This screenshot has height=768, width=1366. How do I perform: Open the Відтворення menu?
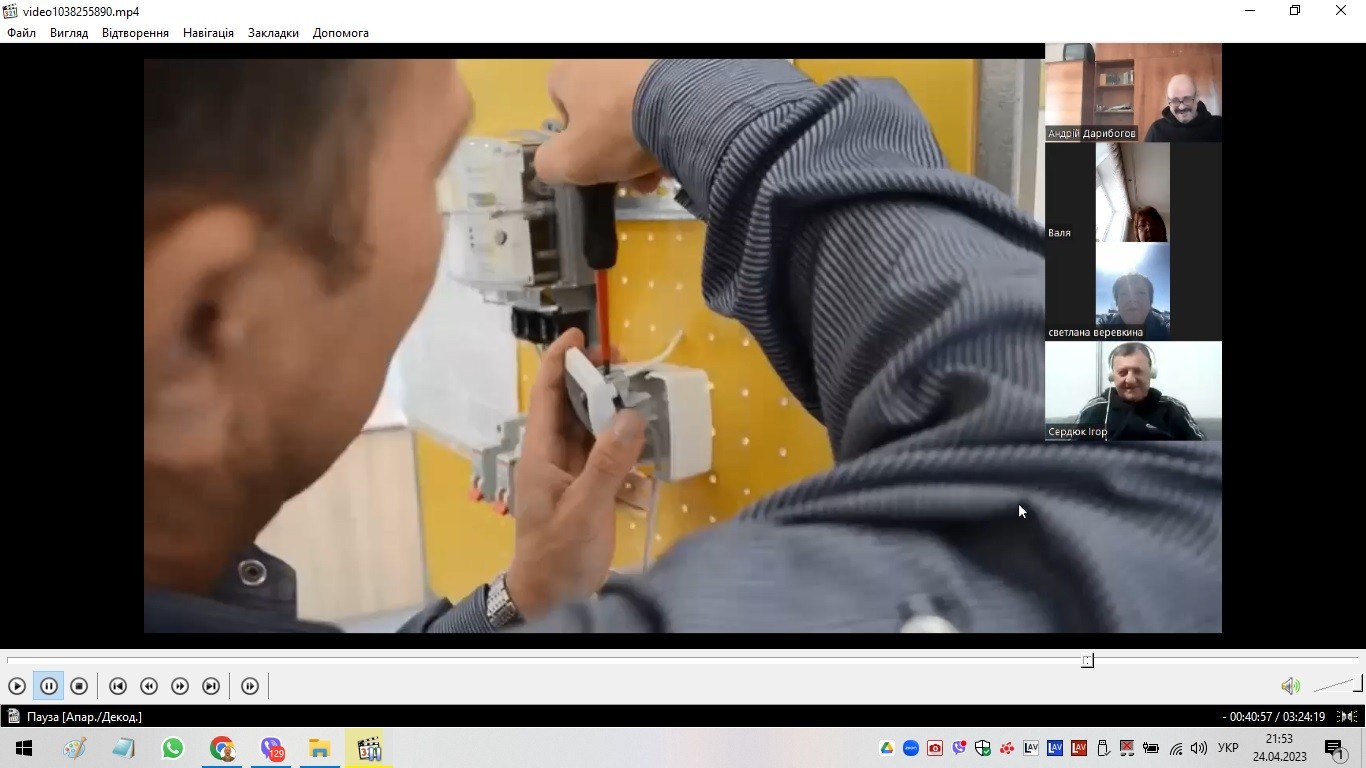pyautogui.click(x=135, y=33)
